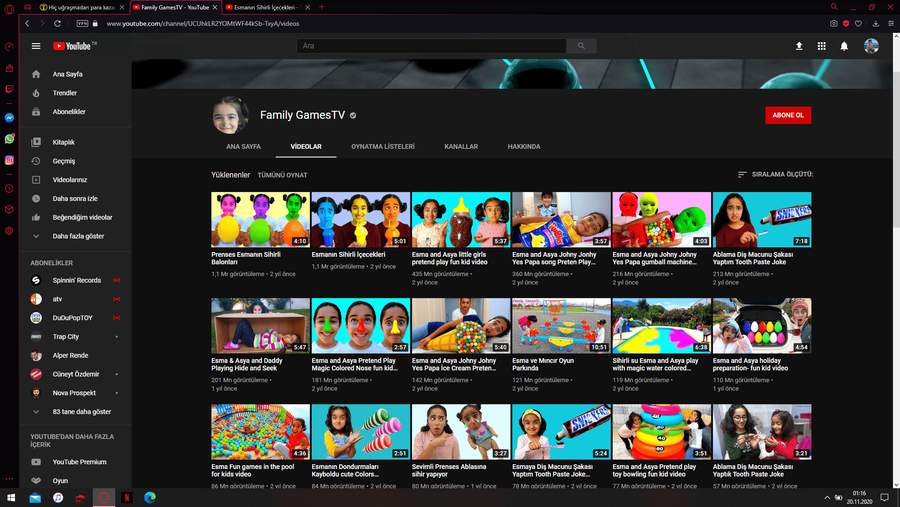Screen dimensions: 900x507
Task: Open Netflix from taskbar
Action: [x=127, y=498]
